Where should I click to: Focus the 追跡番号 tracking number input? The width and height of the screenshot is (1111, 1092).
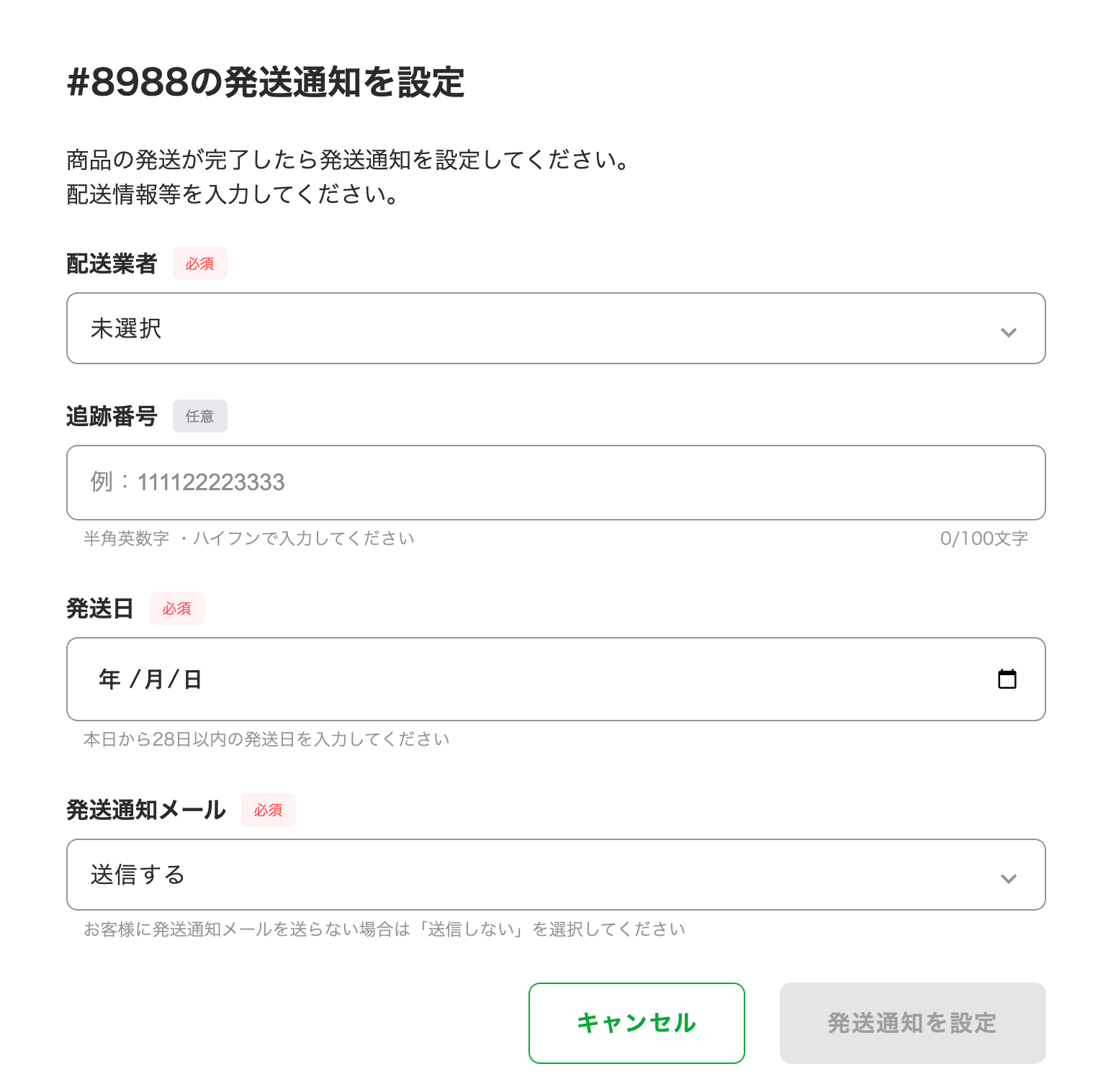coord(554,482)
